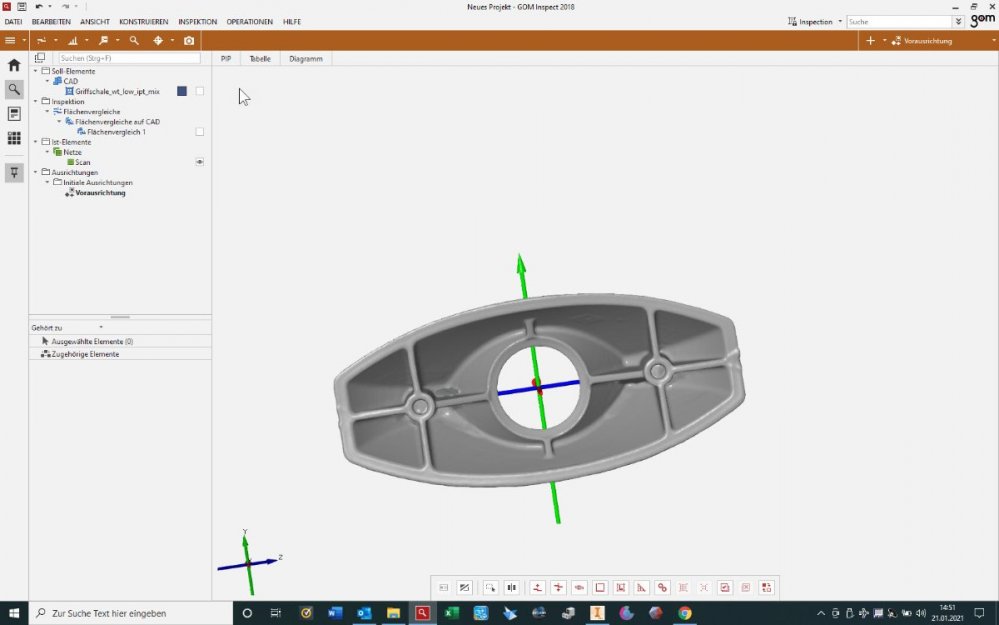Click the camera snapshot icon in orange toolbar
The height and width of the screenshot is (625, 999).
point(189,41)
